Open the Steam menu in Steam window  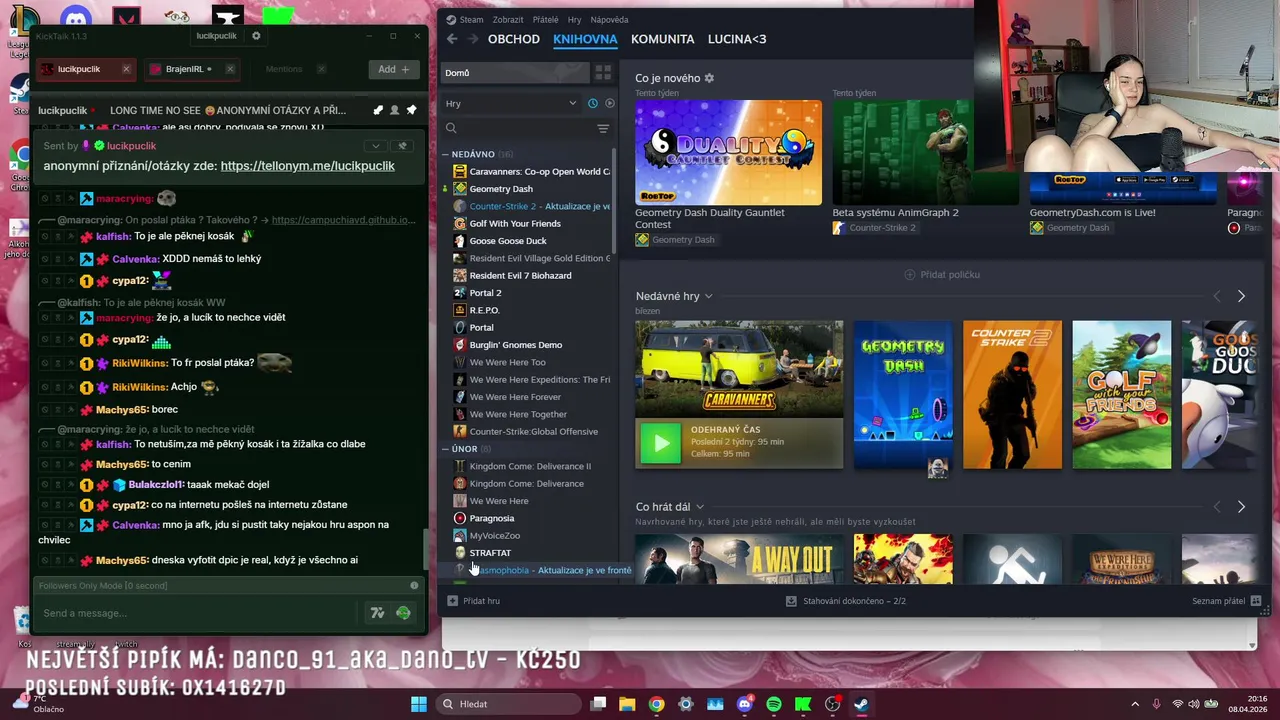tap(465, 19)
